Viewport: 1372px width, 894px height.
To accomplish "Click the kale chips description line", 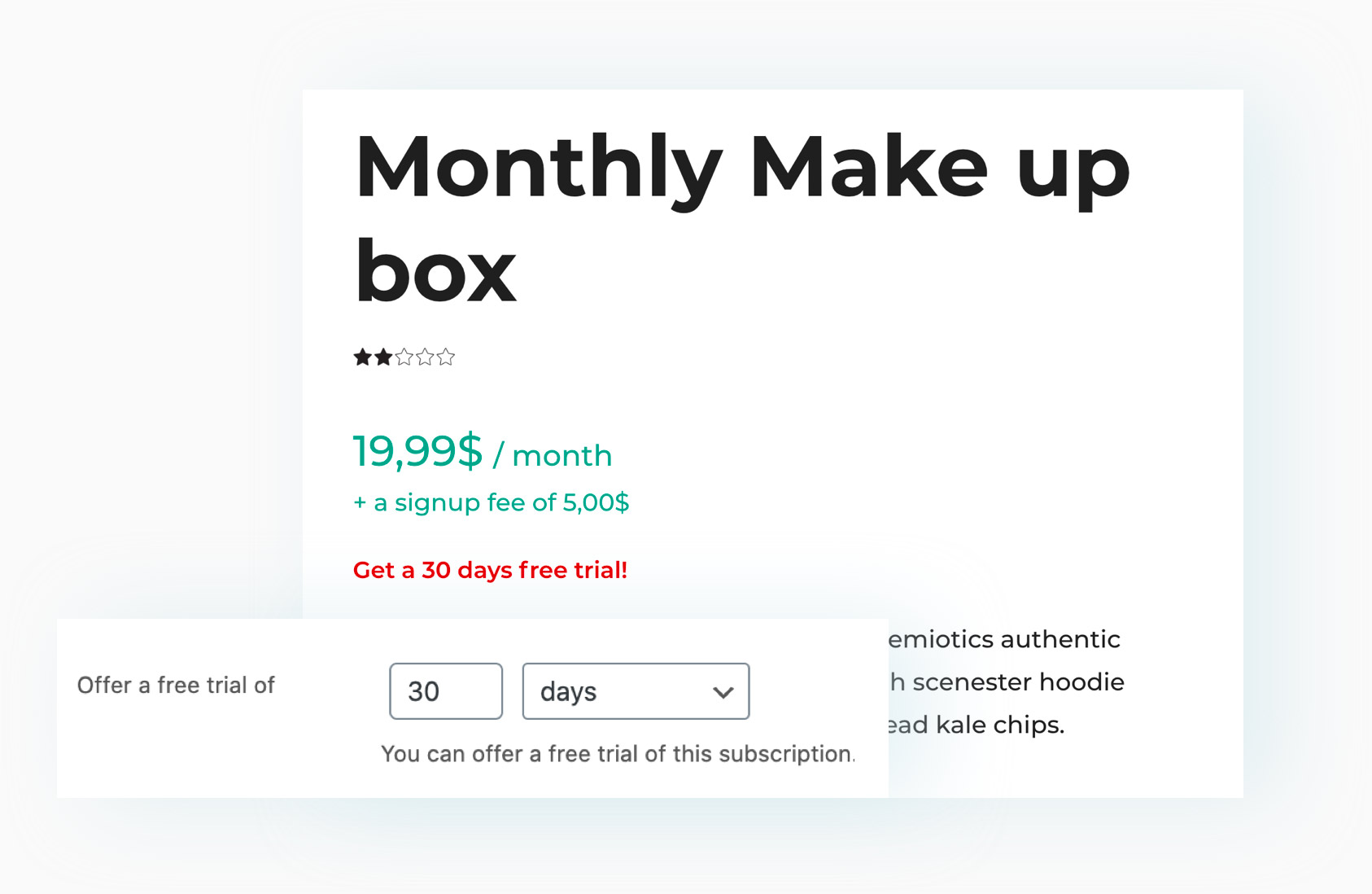I will (977, 725).
